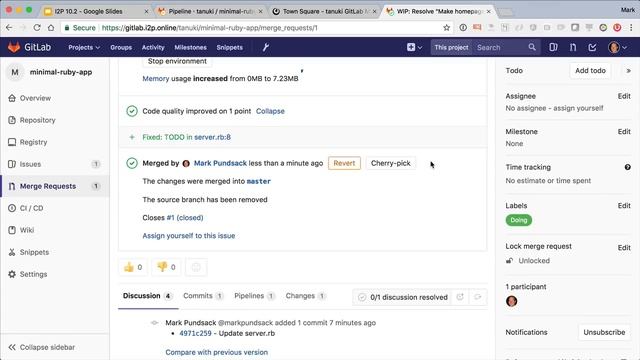Click Collapse sidebar at bottom left
The width and height of the screenshot is (640, 360).
[x=42, y=347]
